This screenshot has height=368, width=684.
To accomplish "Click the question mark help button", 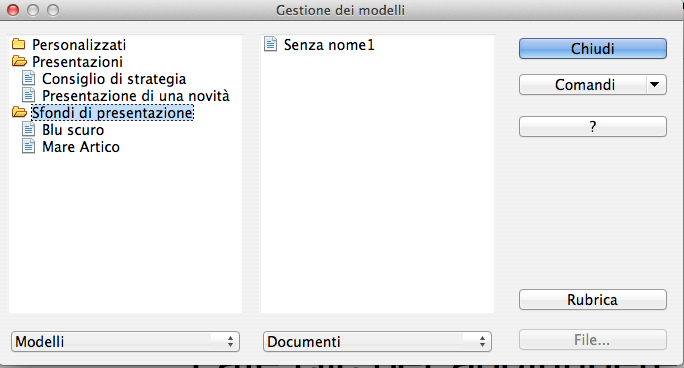I will click(593, 126).
